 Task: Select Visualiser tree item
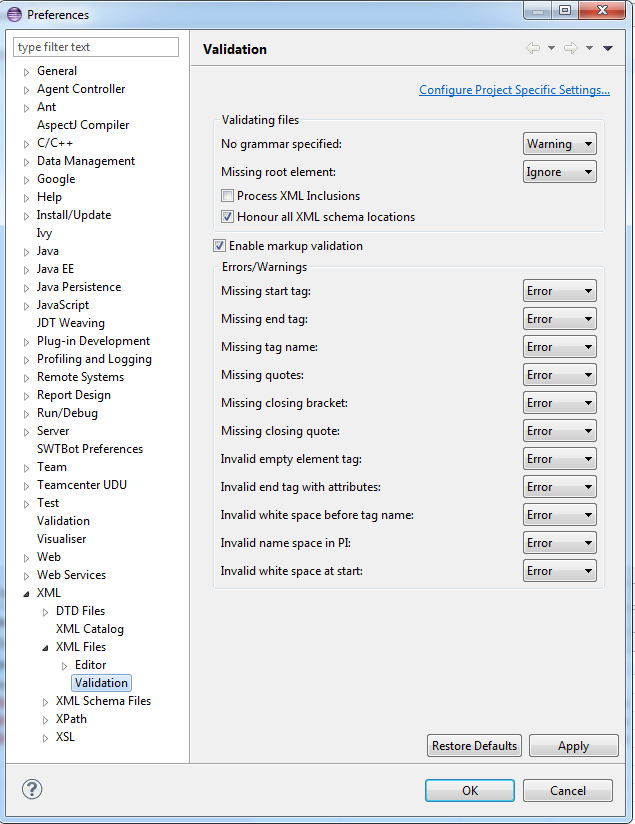click(x=62, y=539)
